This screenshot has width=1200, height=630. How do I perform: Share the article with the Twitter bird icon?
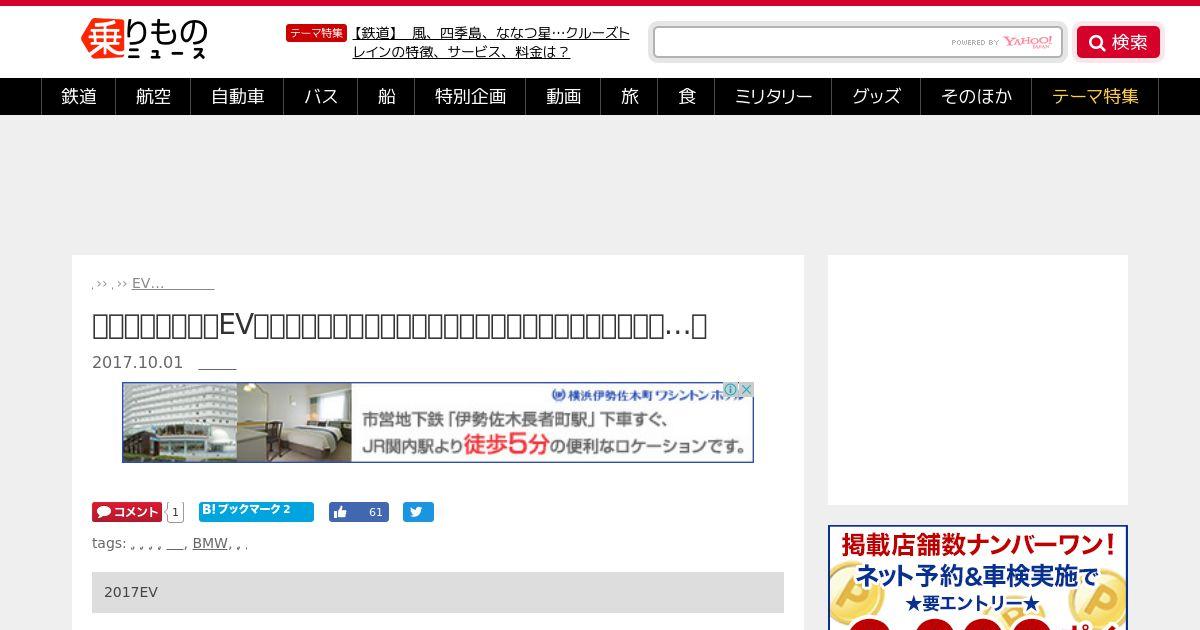(x=418, y=512)
